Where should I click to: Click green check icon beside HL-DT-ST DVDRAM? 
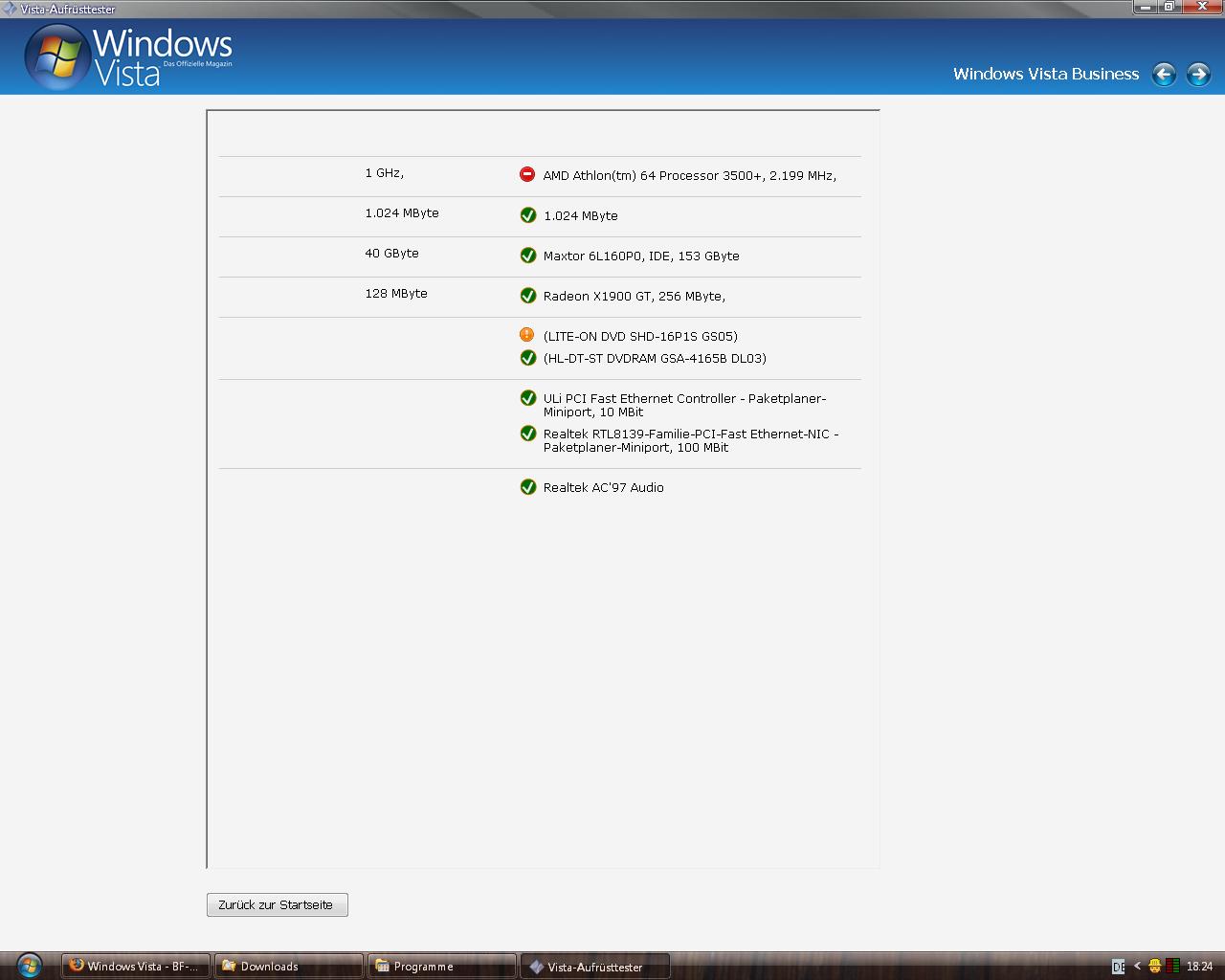[x=527, y=357]
